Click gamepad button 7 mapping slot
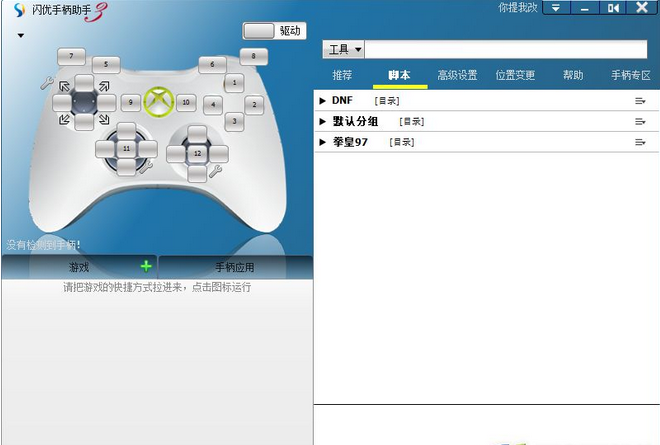This screenshot has height=445, width=660. click(71, 56)
